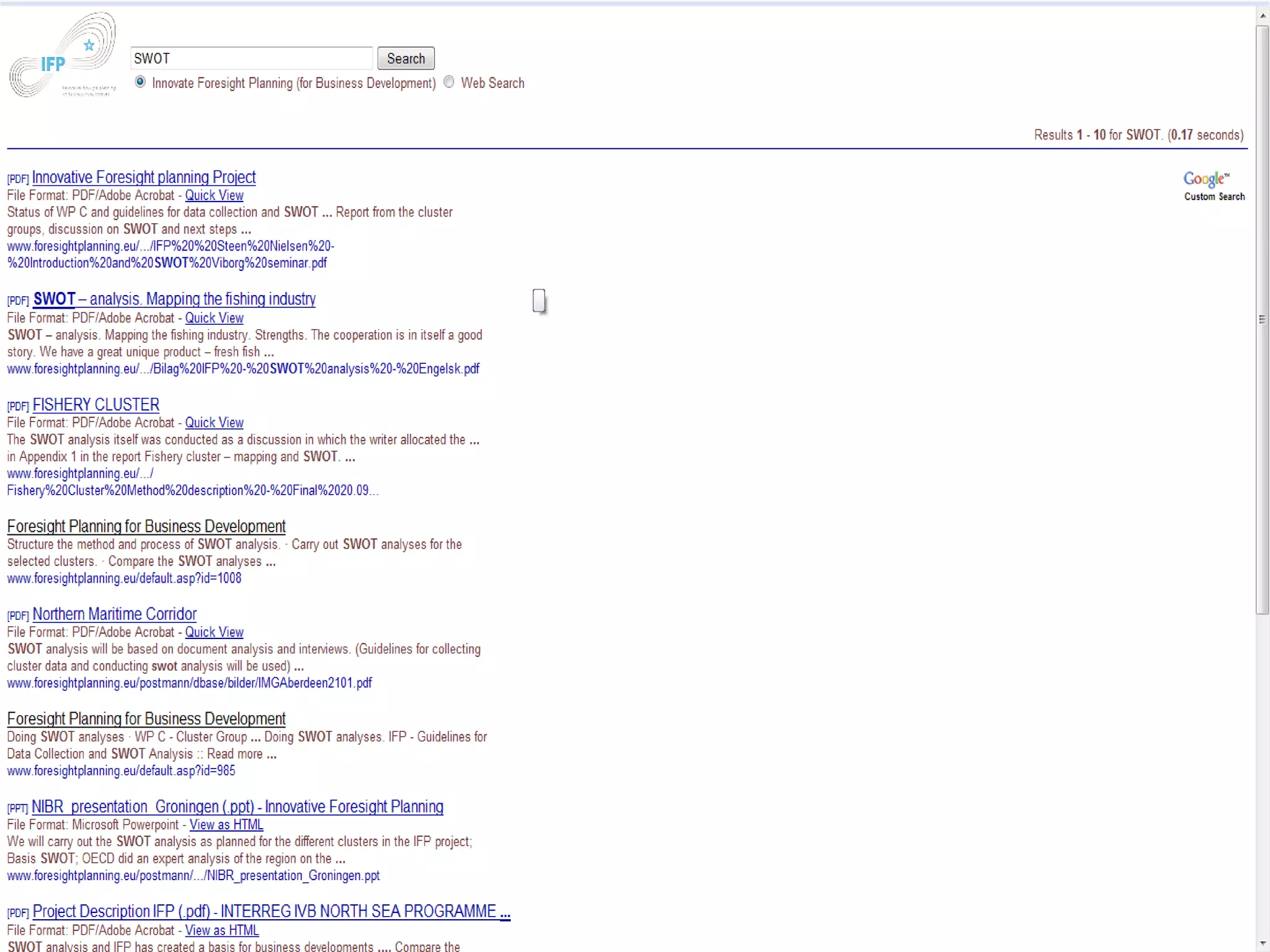Select Innovate Foresight Planning radio option

[141, 82]
